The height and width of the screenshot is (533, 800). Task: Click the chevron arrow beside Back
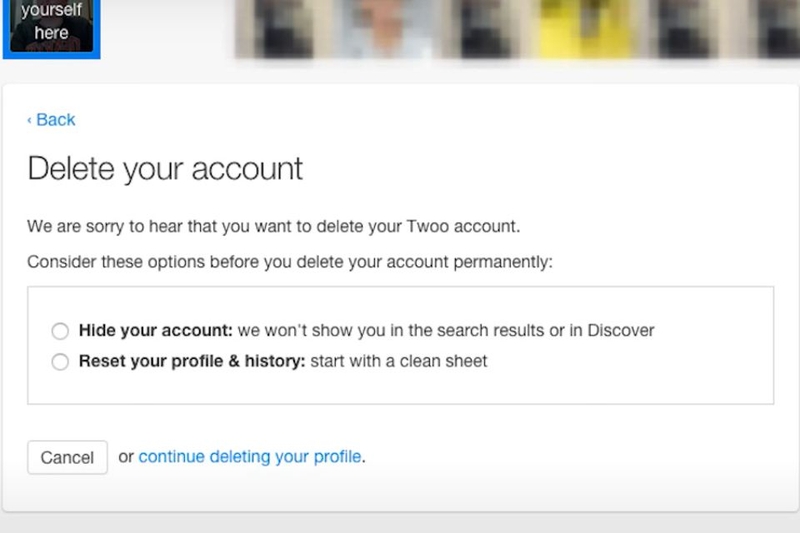(29, 120)
